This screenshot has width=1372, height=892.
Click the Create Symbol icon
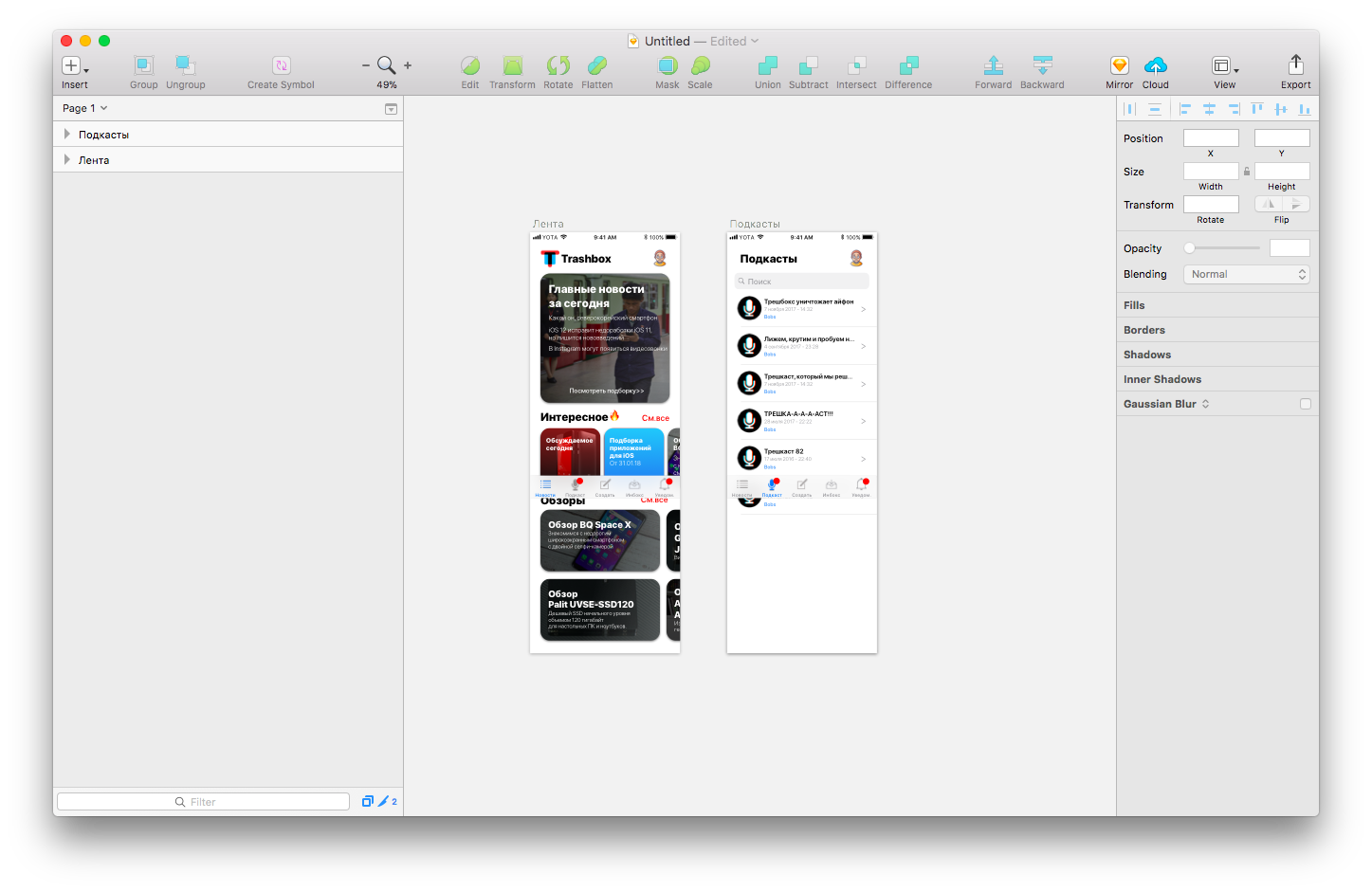pos(281,65)
